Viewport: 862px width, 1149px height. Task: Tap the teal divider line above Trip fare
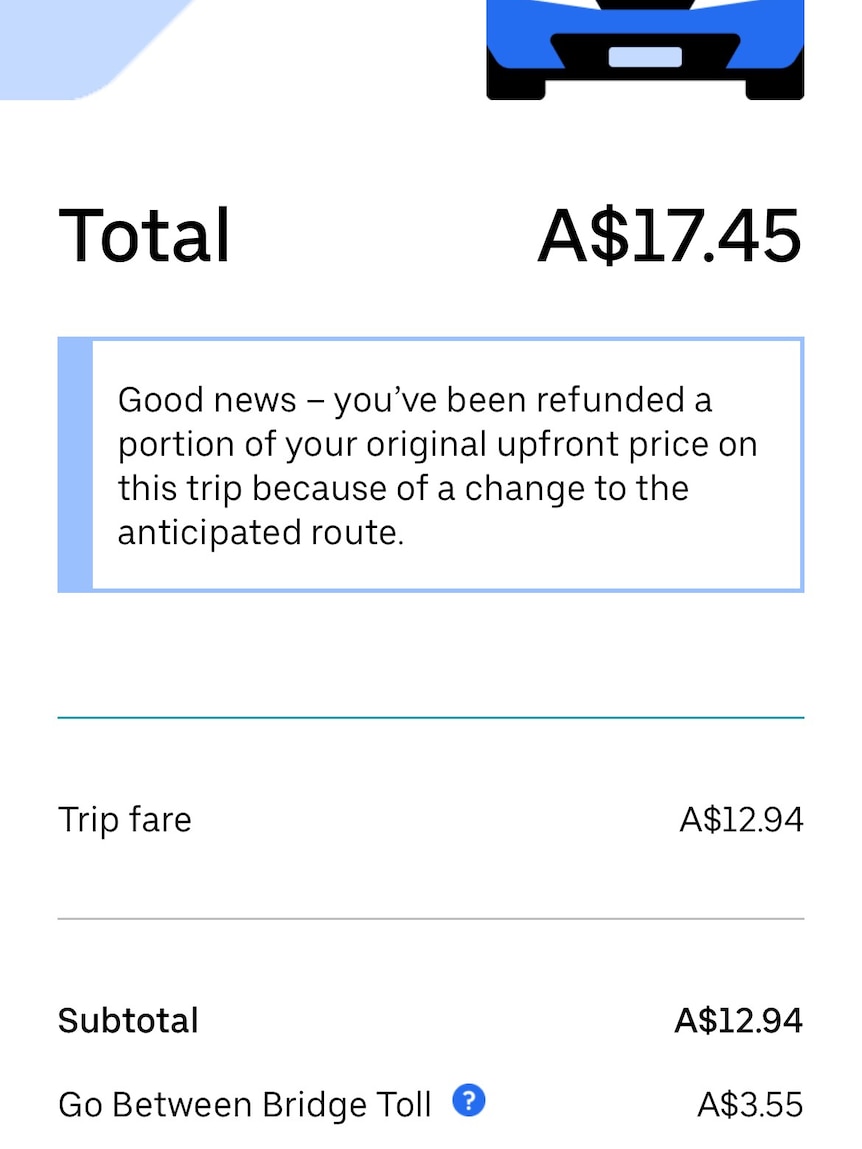[431, 717]
